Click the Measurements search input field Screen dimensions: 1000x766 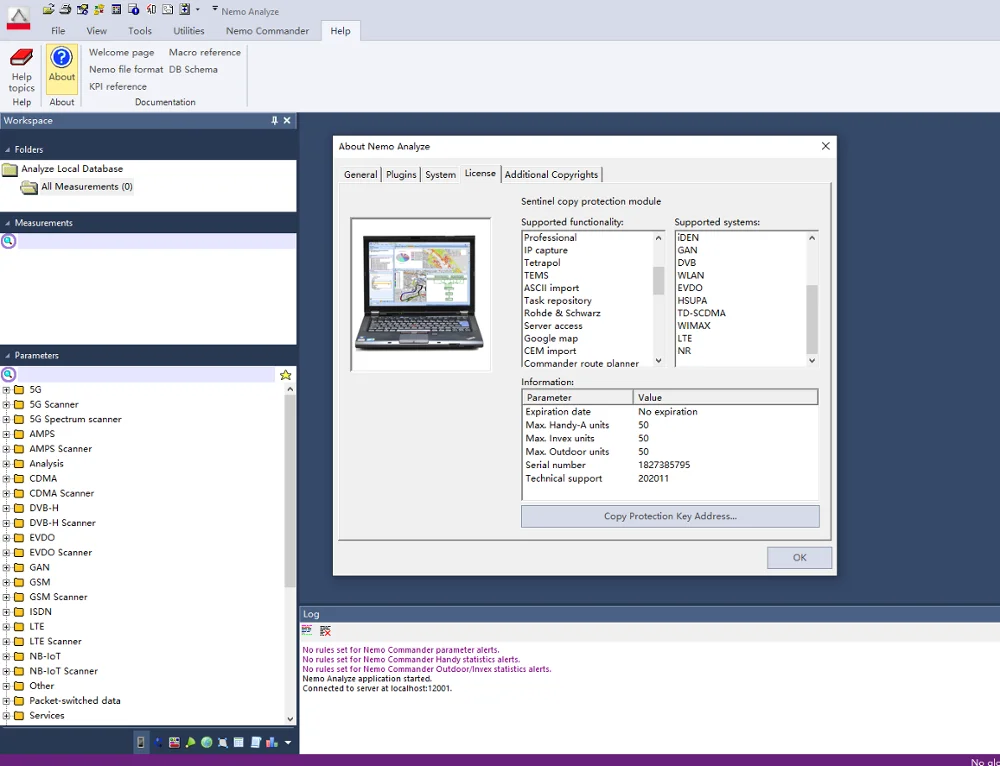[x=156, y=241]
